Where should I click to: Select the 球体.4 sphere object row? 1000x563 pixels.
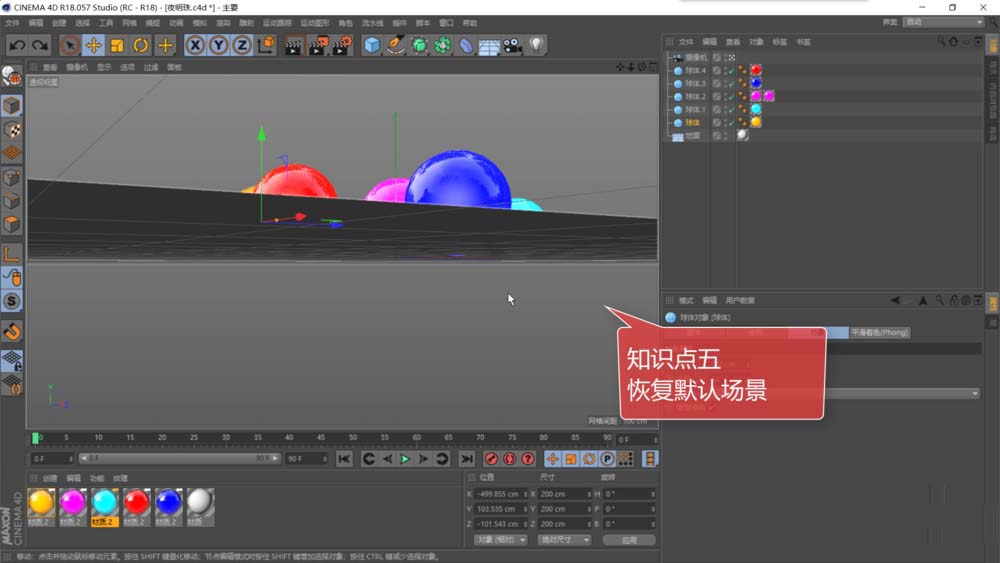(x=695, y=70)
